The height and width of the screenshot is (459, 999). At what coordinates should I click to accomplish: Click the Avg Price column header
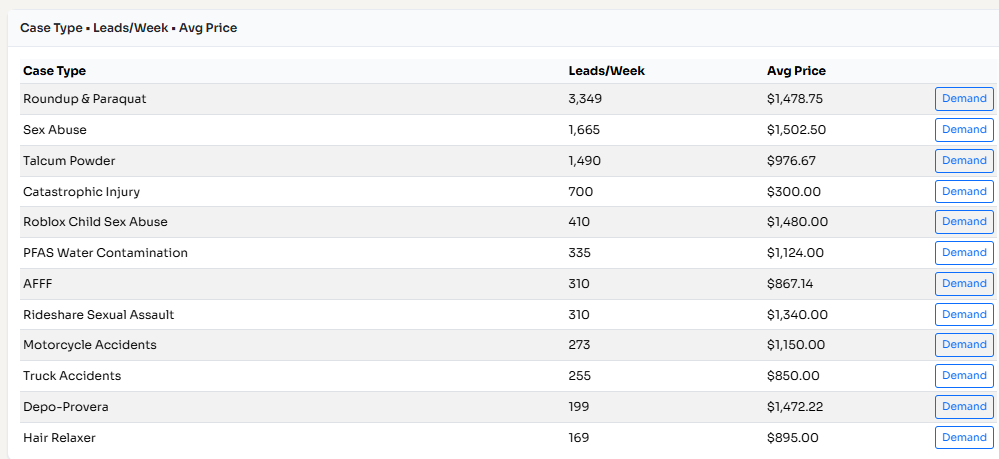pos(796,71)
